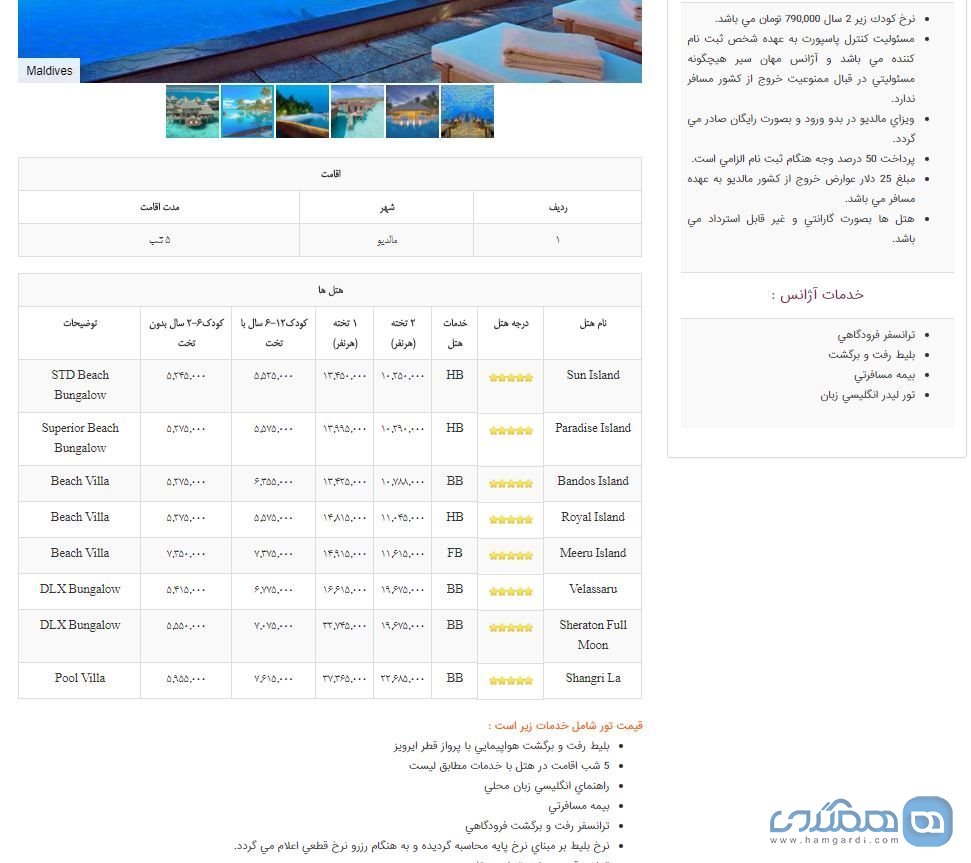Click BB service in the Velassaru row
The width and height of the screenshot is (971, 863).
coord(455,589)
